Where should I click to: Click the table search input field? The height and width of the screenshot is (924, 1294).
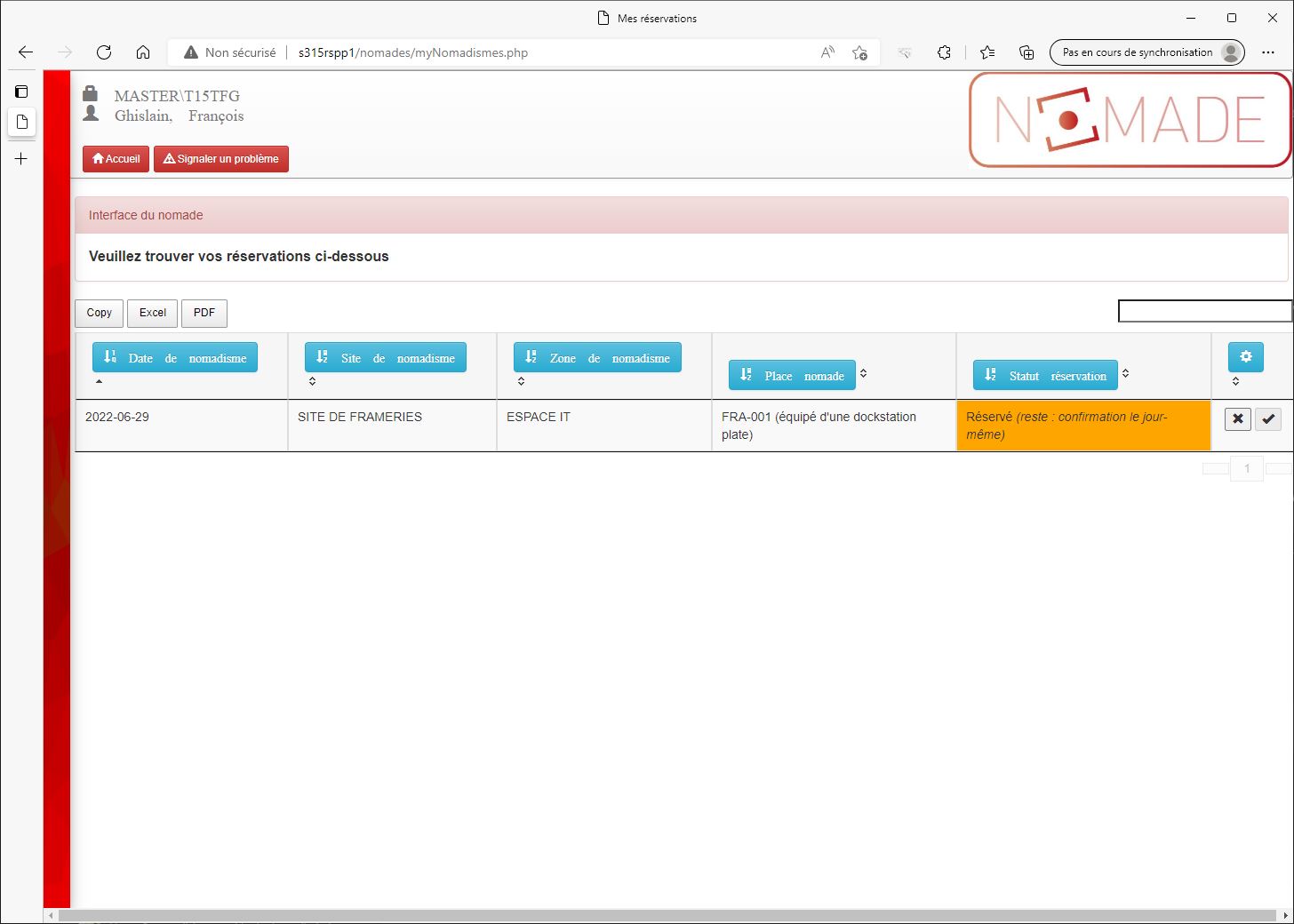1204,311
